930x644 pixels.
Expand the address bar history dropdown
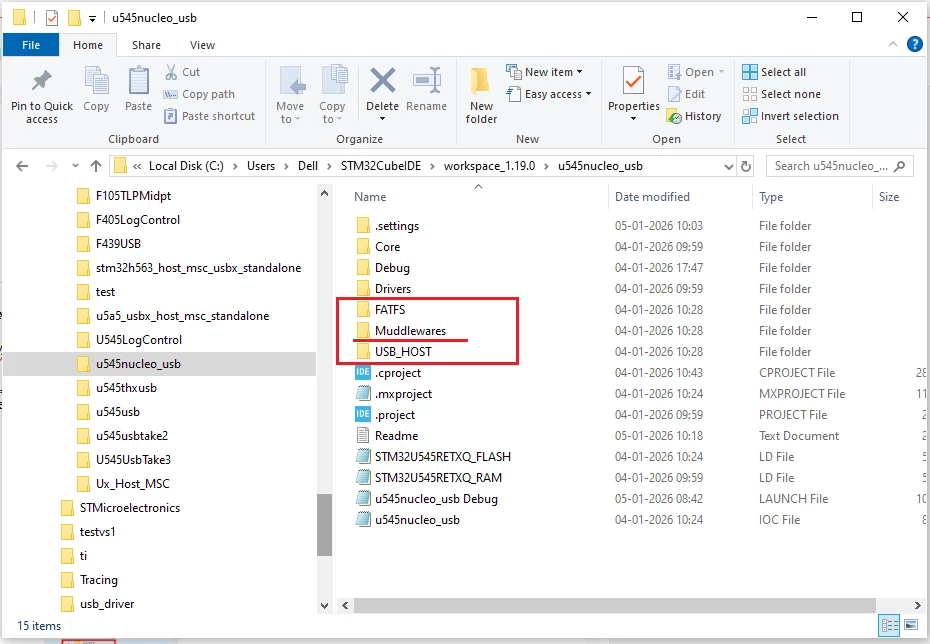[729, 167]
